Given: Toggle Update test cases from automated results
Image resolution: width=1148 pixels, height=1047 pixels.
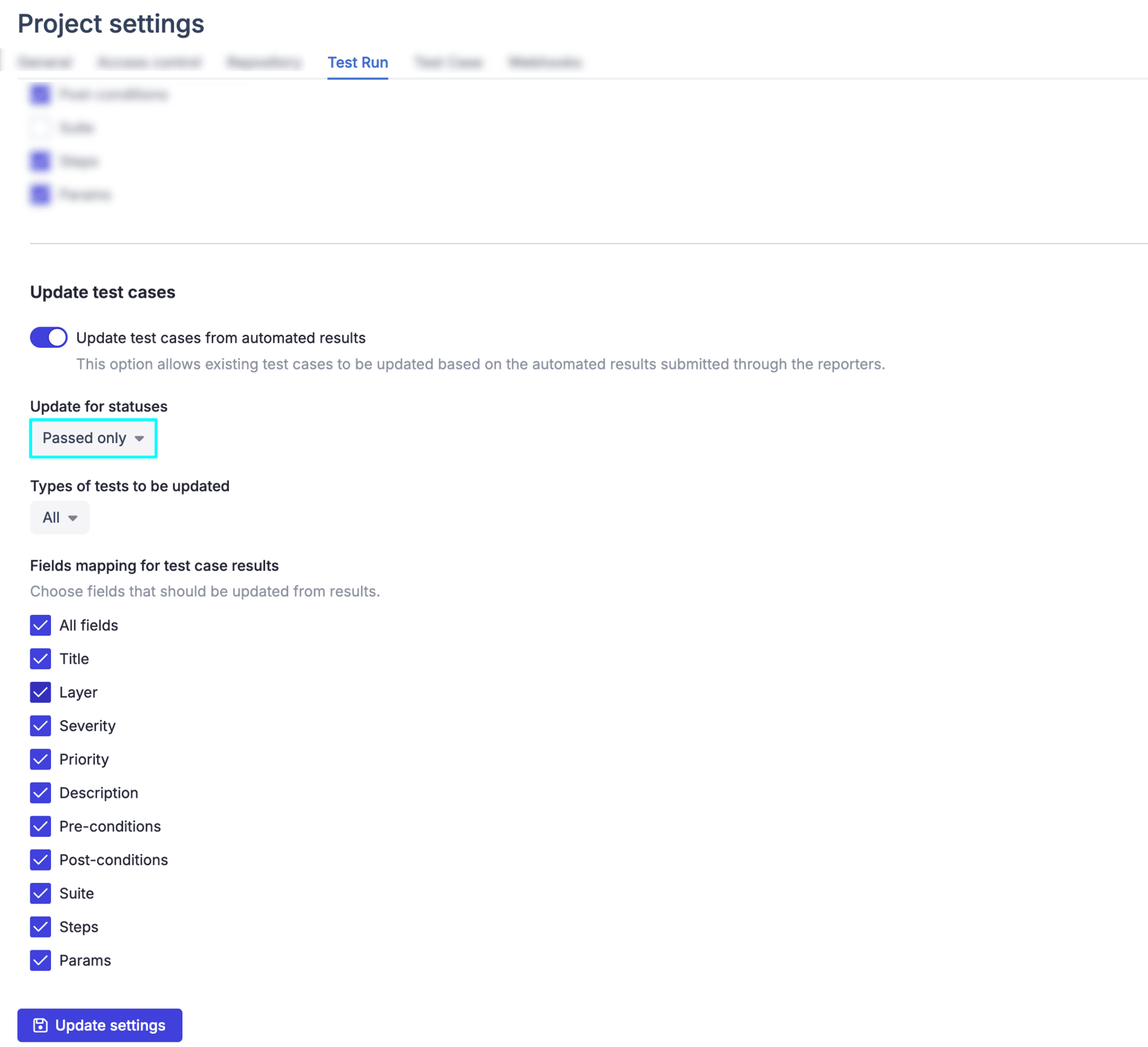Looking at the screenshot, I should coord(49,338).
